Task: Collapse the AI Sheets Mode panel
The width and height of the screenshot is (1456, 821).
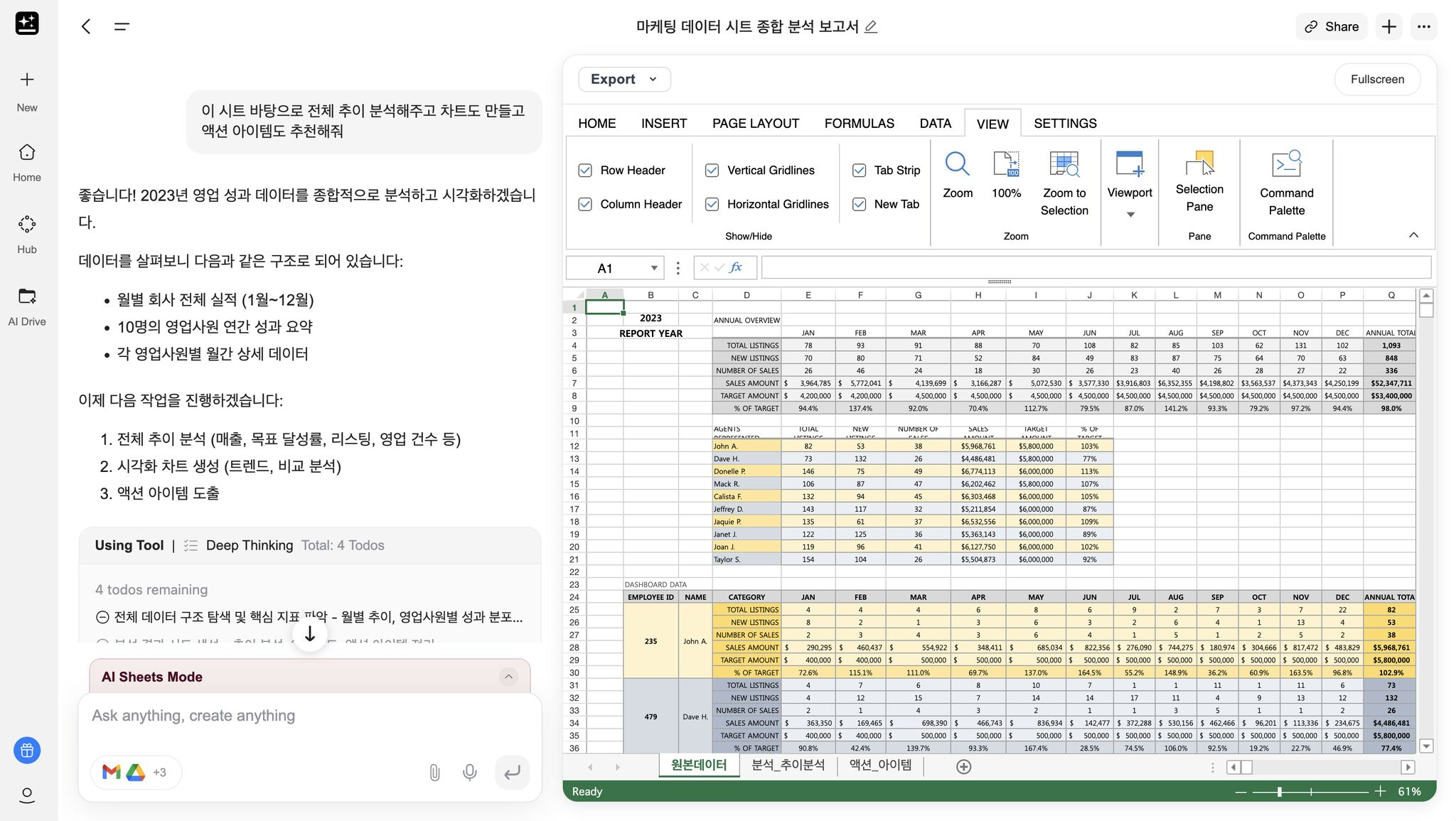Action: 508,677
